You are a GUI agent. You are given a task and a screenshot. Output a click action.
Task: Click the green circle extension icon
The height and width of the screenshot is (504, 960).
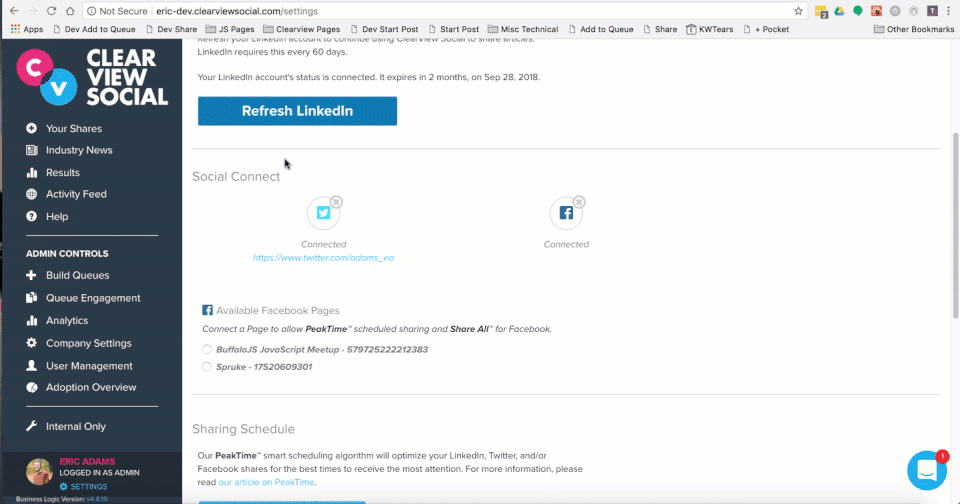pos(858,11)
